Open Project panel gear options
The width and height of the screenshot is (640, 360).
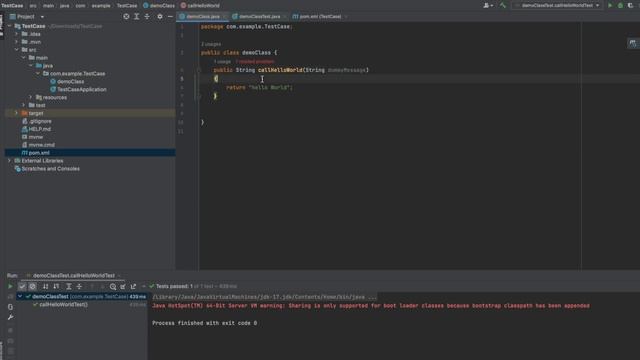click(160, 16)
